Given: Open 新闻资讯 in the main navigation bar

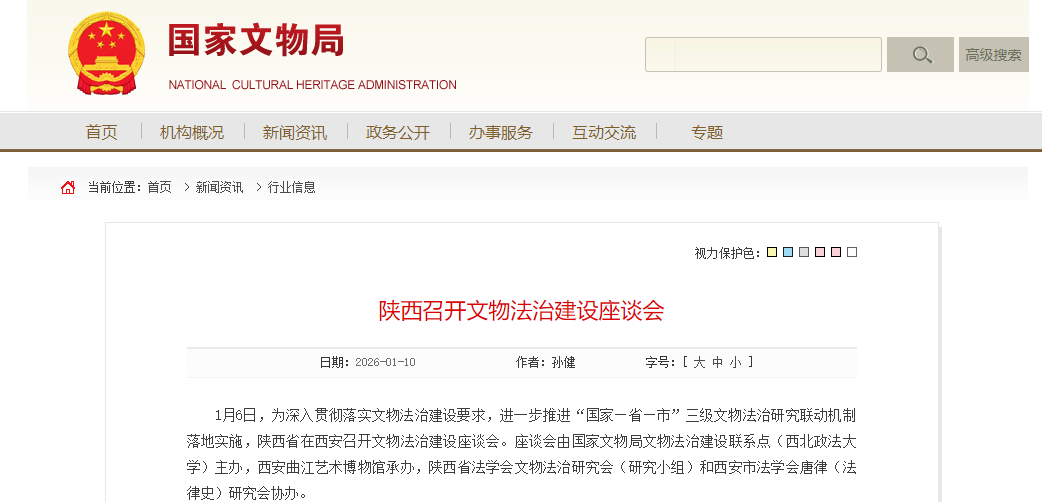Looking at the screenshot, I should pos(294,132).
